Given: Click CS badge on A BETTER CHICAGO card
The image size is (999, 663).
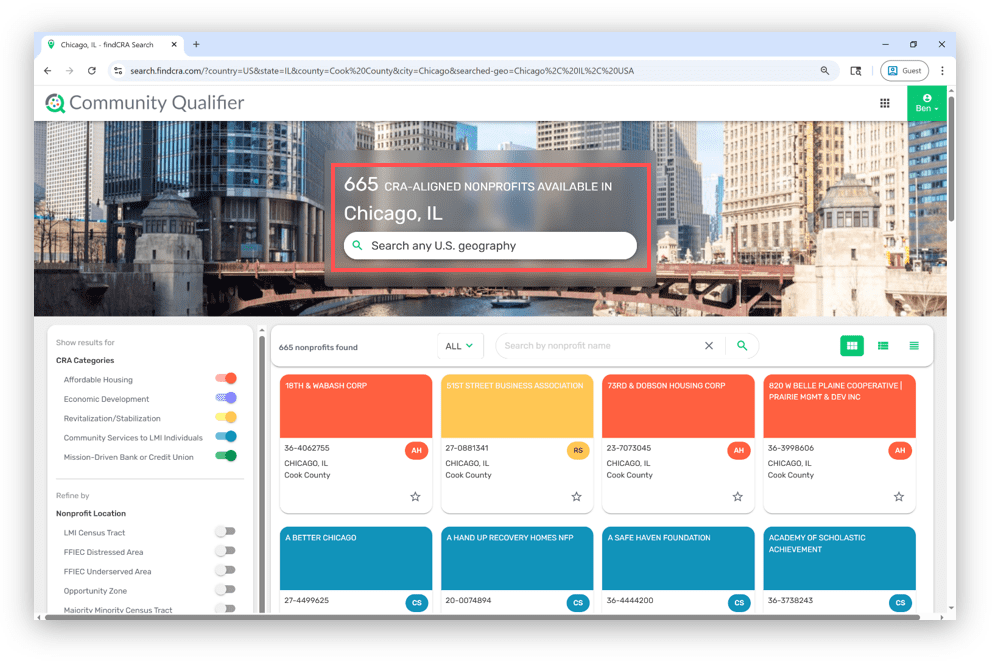Looking at the screenshot, I should [x=417, y=602].
